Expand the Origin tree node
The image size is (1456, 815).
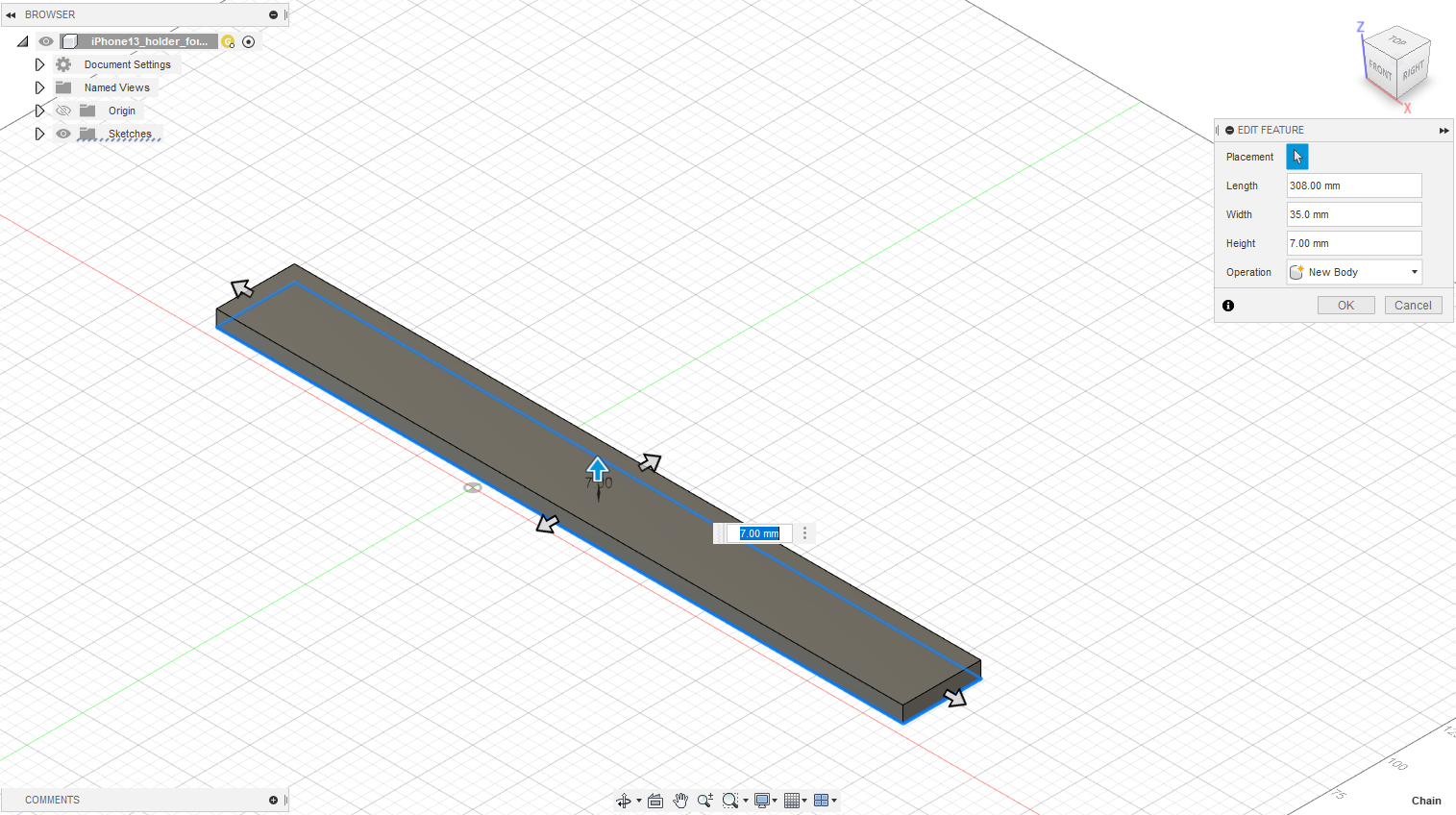pyautogui.click(x=39, y=111)
